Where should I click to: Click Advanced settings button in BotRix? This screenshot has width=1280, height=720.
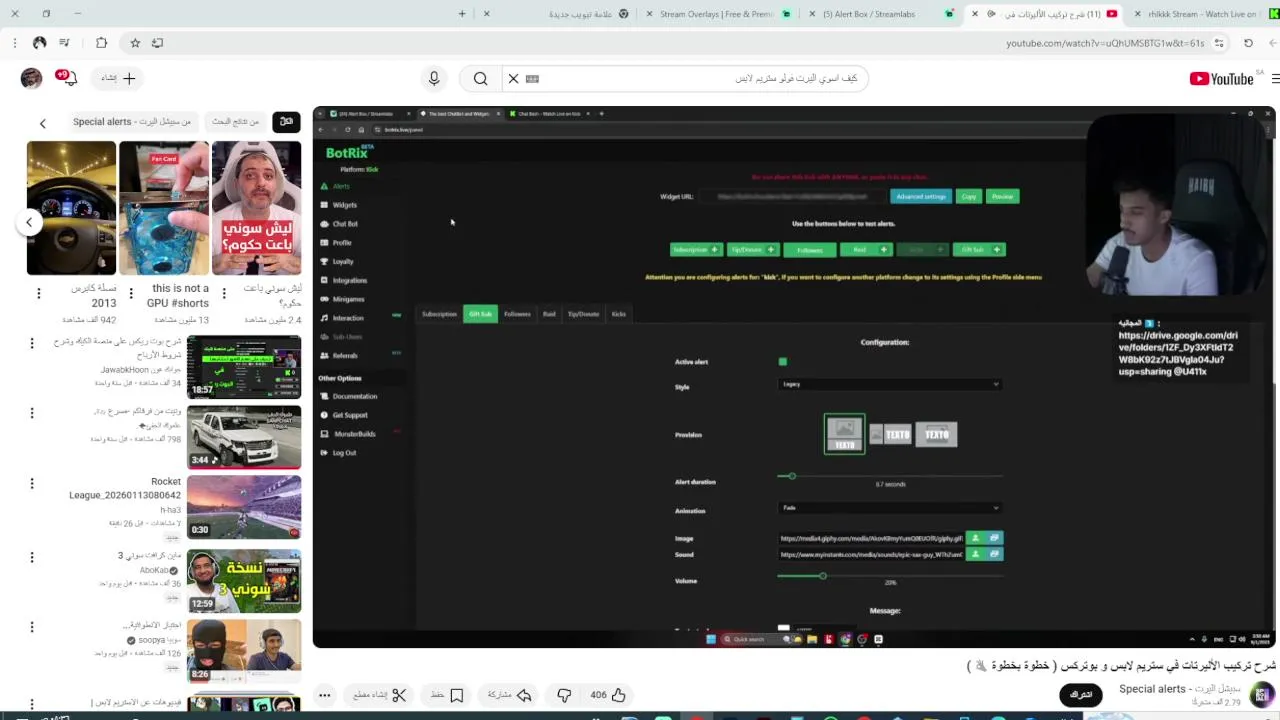click(x=921, y=196)
